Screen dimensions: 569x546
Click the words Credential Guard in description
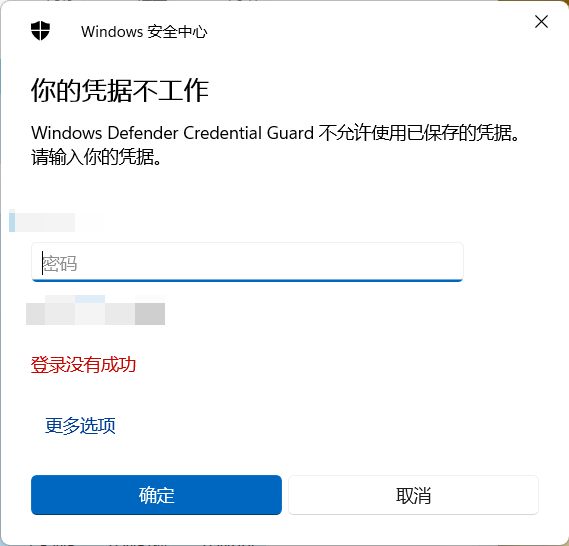coord(249,133)
